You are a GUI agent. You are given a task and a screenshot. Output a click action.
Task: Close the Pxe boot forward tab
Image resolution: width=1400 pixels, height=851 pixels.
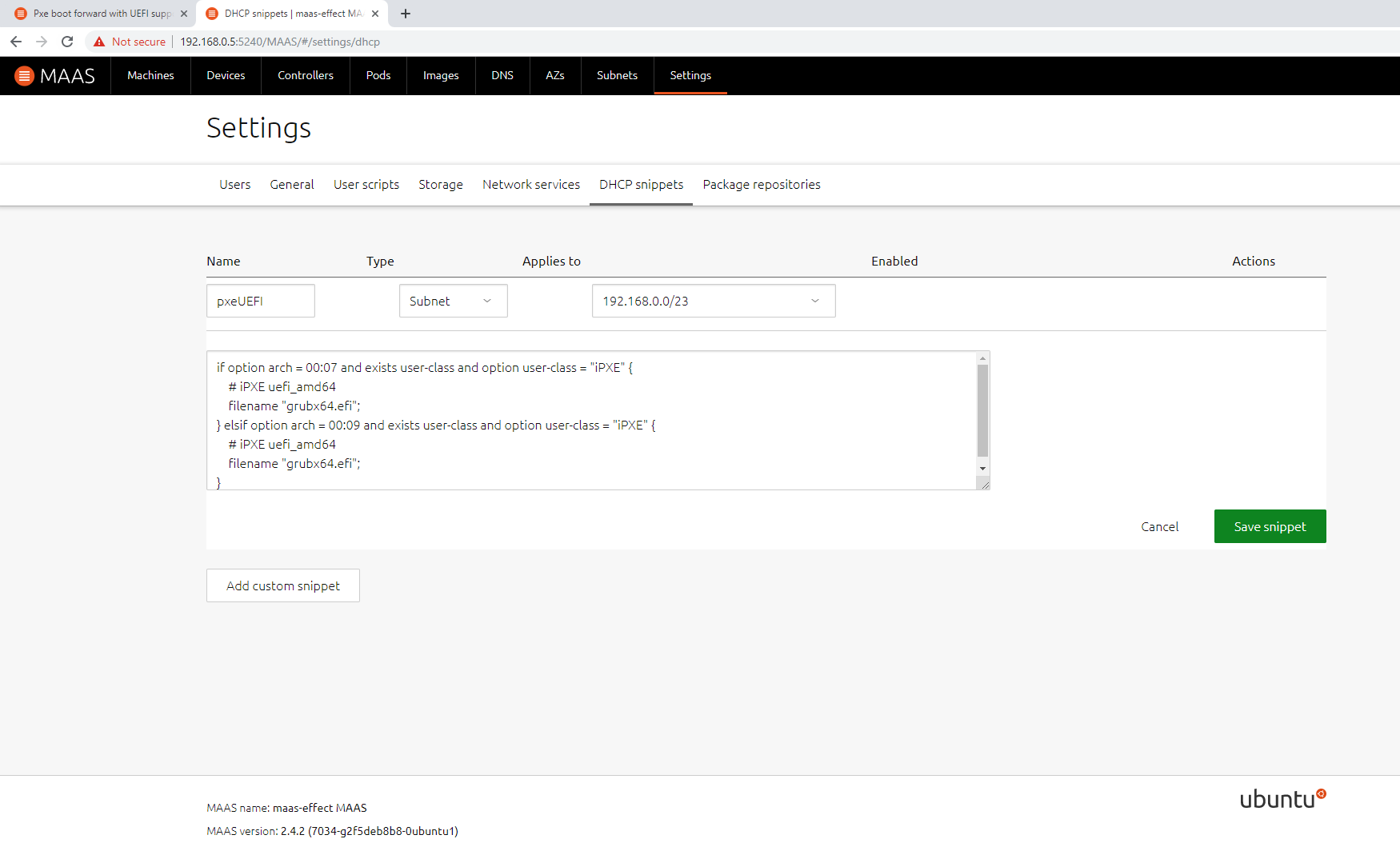[x=184, y=14]
